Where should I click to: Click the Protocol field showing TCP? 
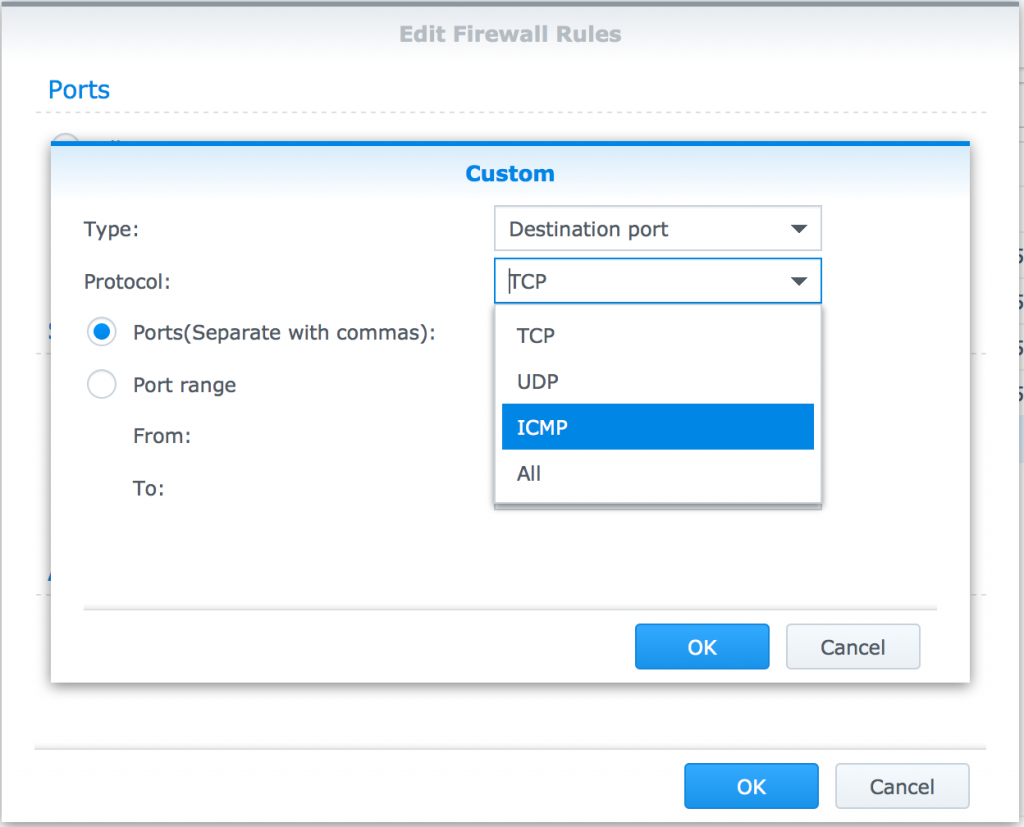click(640, 282)
